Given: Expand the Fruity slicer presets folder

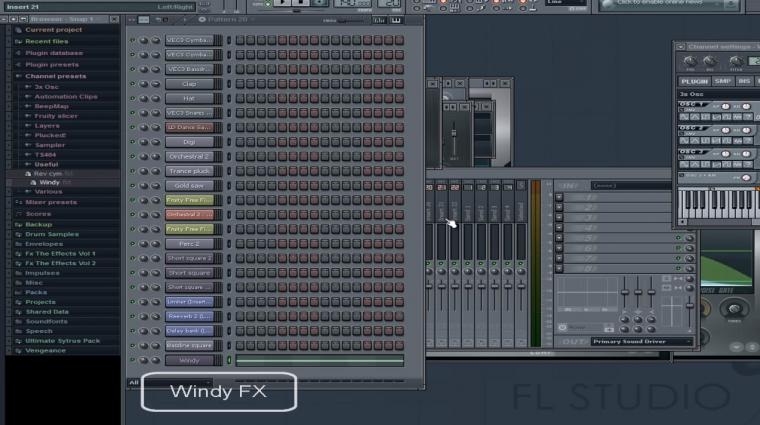Looking at the screenshot, I should 28,116.
